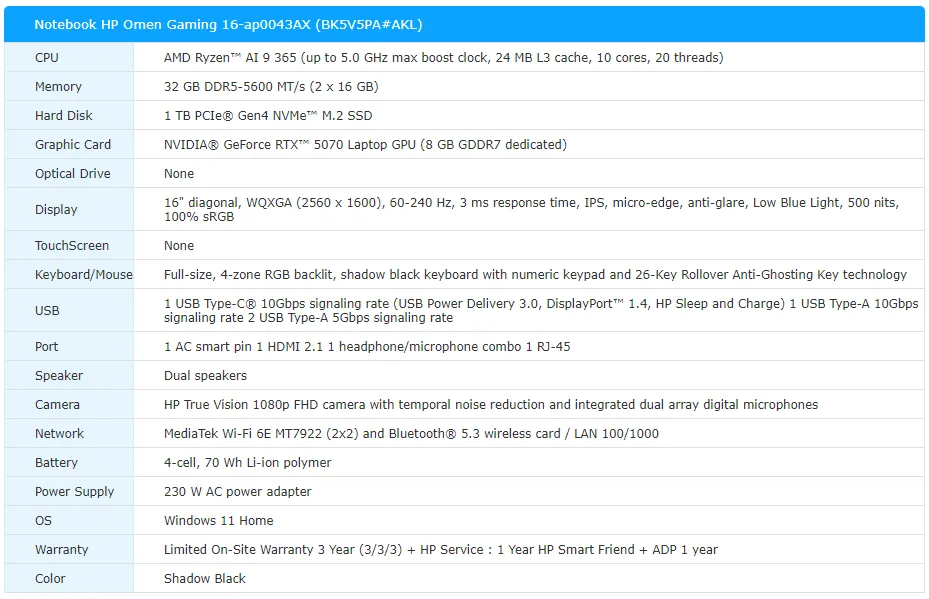Image resolution: width=929 pixels, height=599 pixels.
Task: Click the 1 TB PCIe Gen4 NVMe SSD value
Action: (x=267, y=116)
